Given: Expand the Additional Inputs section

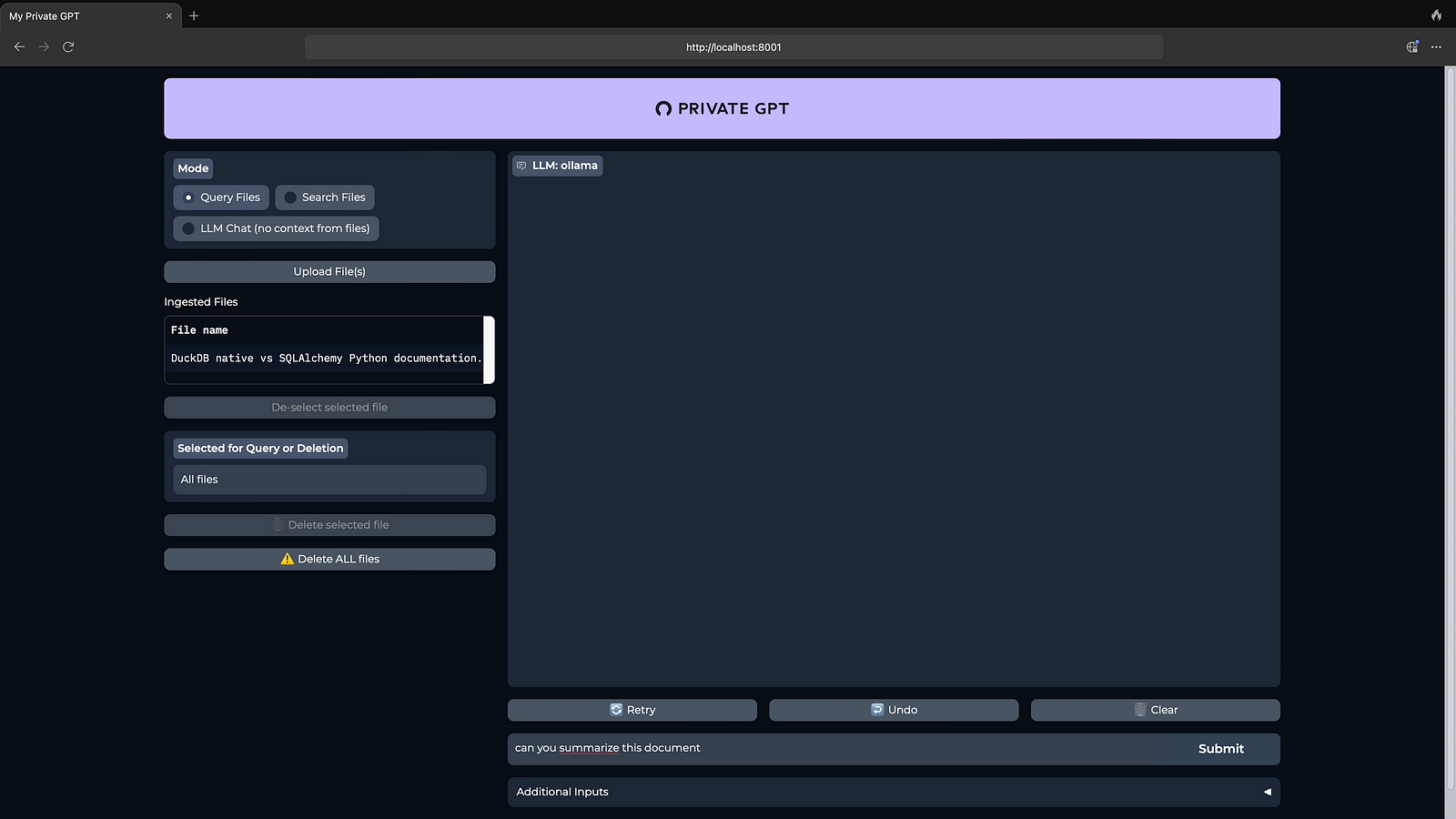Looking at the screenshot, I should pos(1267,792).
